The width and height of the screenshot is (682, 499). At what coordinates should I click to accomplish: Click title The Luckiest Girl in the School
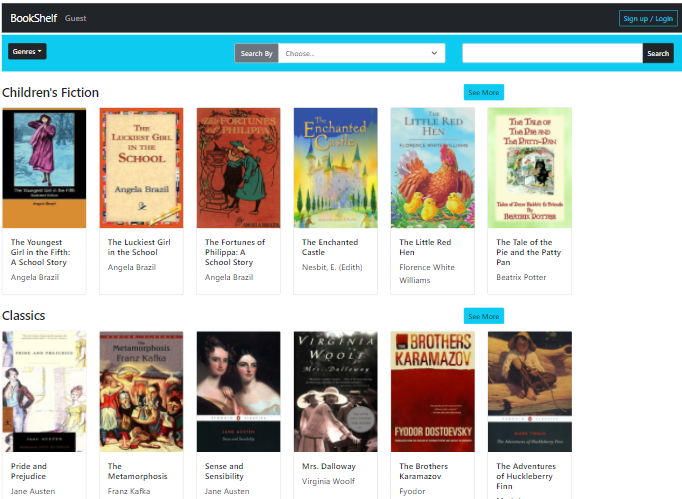[x=139, y=247]
